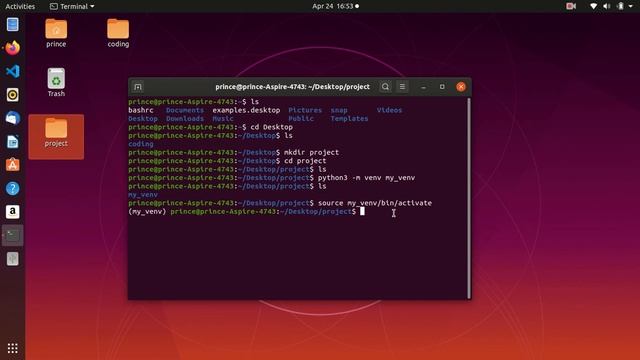Open the clock and calendar panel
The height and width of the screenshot is (360, 640).
[336, 6]
